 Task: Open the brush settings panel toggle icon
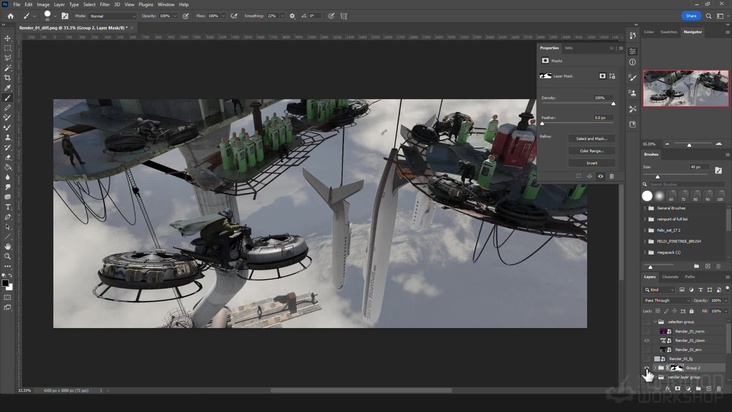[65, 16]
